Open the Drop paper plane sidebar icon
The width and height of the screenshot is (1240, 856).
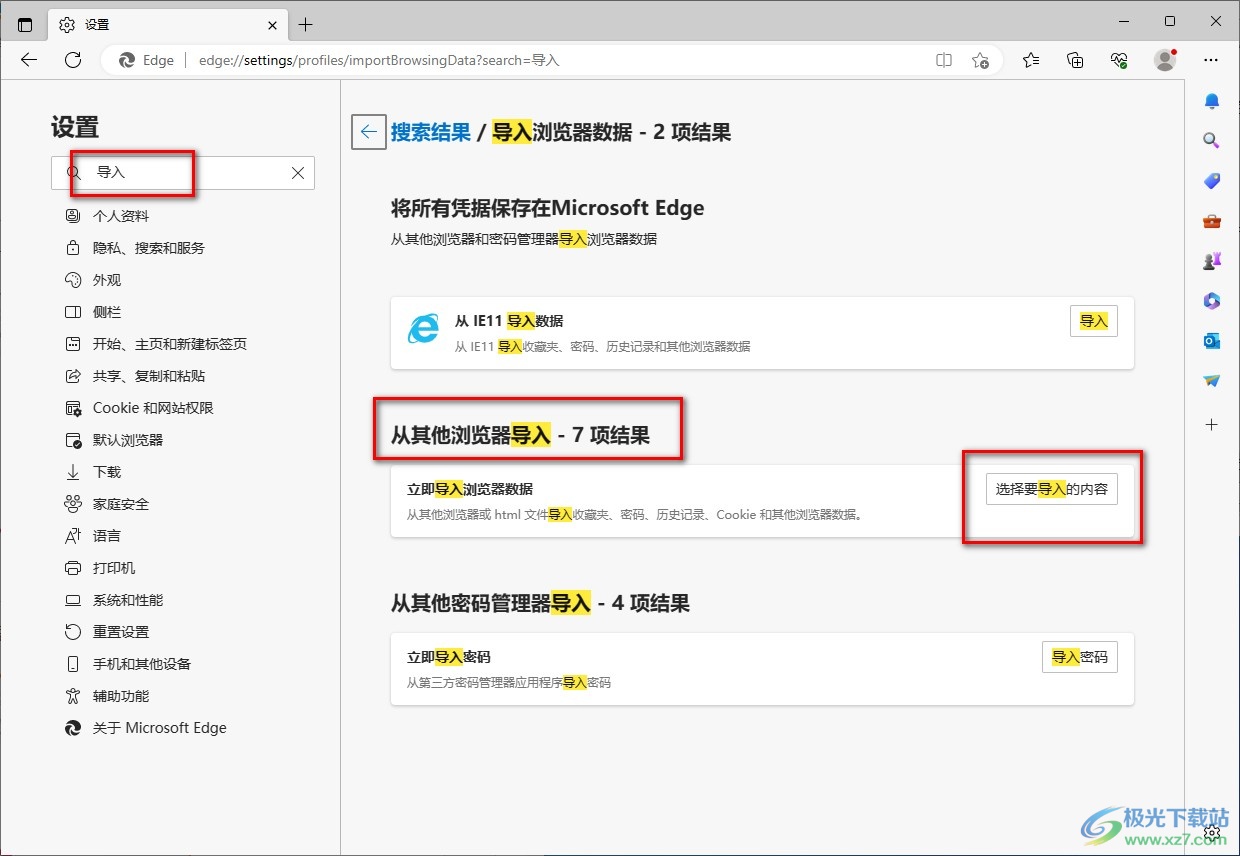tap(1212, 381)
